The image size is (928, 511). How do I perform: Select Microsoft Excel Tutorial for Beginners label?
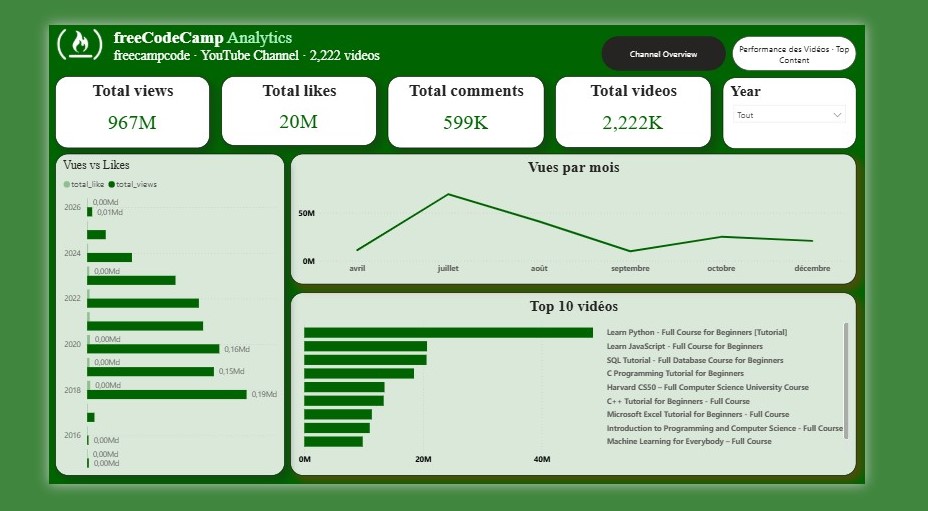click(x=698, y=414)
